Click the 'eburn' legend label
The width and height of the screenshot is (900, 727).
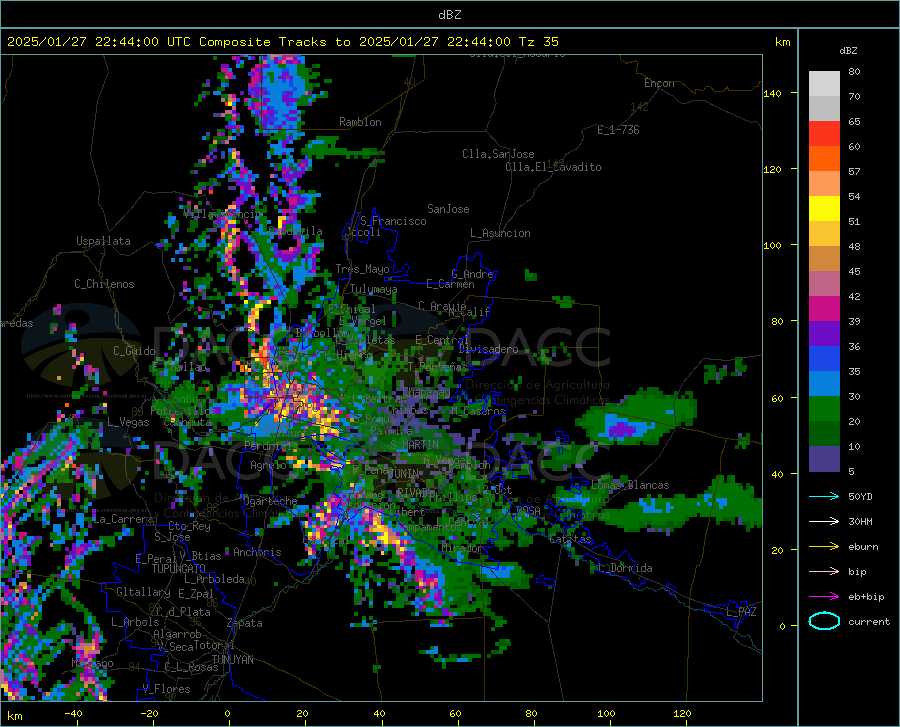tap(863, 547)
